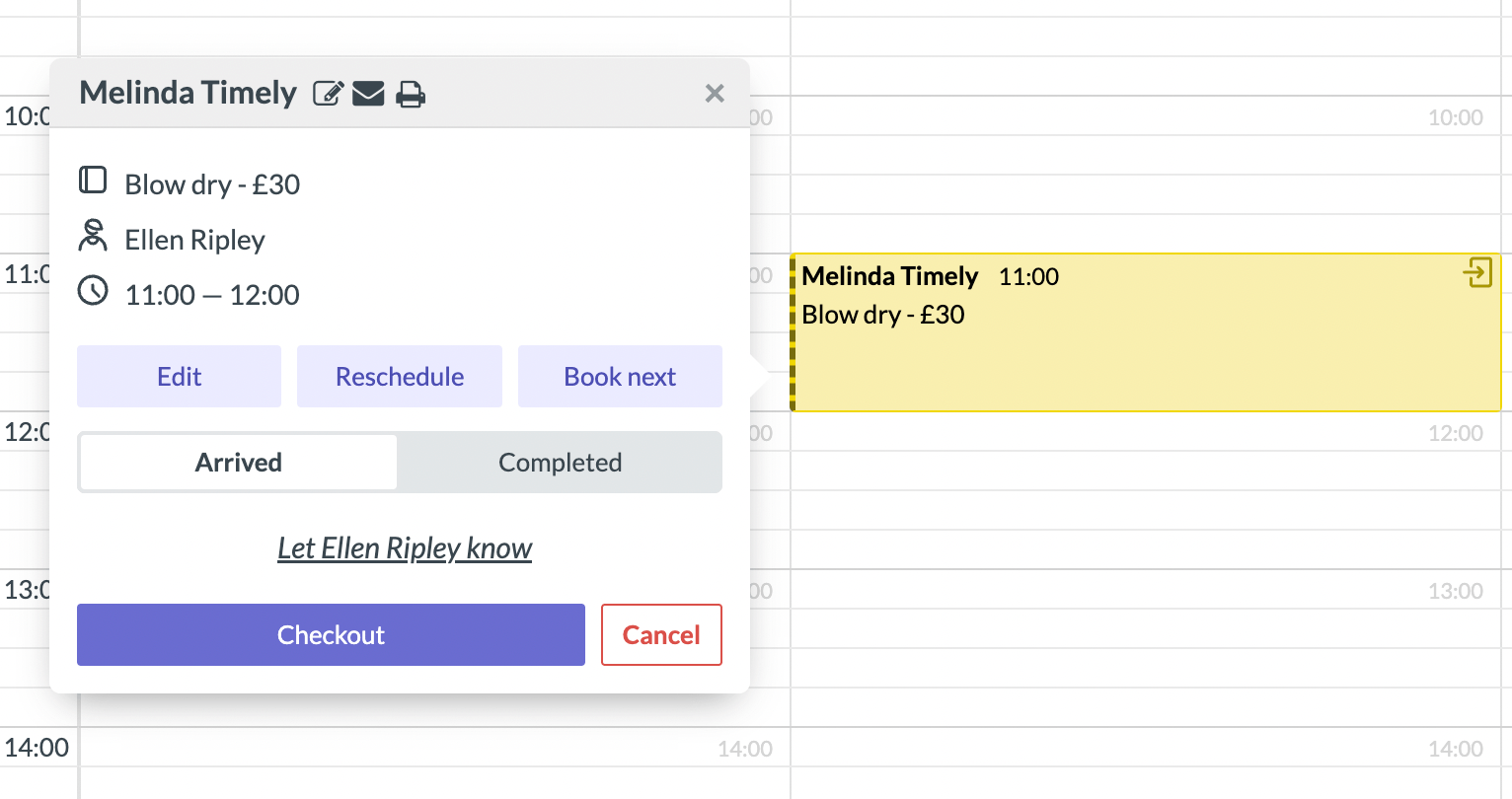Edit appointment details using the pencil icon
Image resolution: width=1512 pixels, height=799 pixels.
pyautogui.click(x=328, y=92)
